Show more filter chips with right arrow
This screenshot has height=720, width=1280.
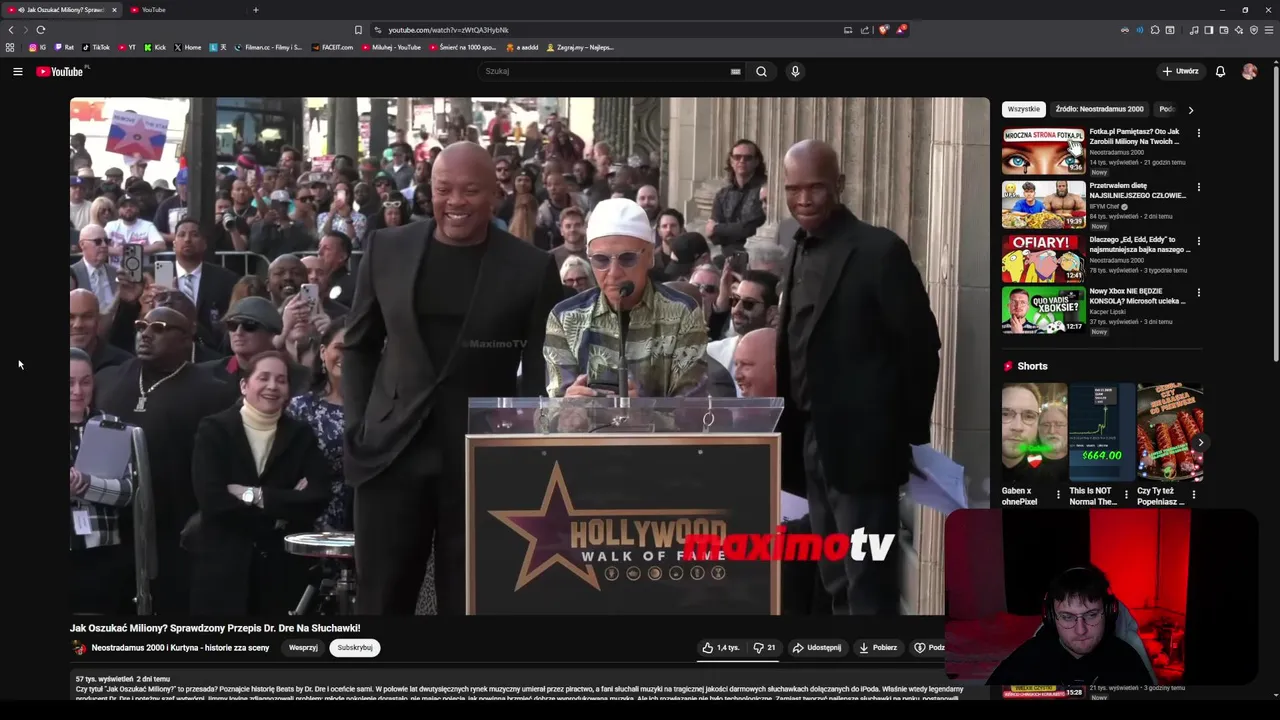coord(1190,109)
